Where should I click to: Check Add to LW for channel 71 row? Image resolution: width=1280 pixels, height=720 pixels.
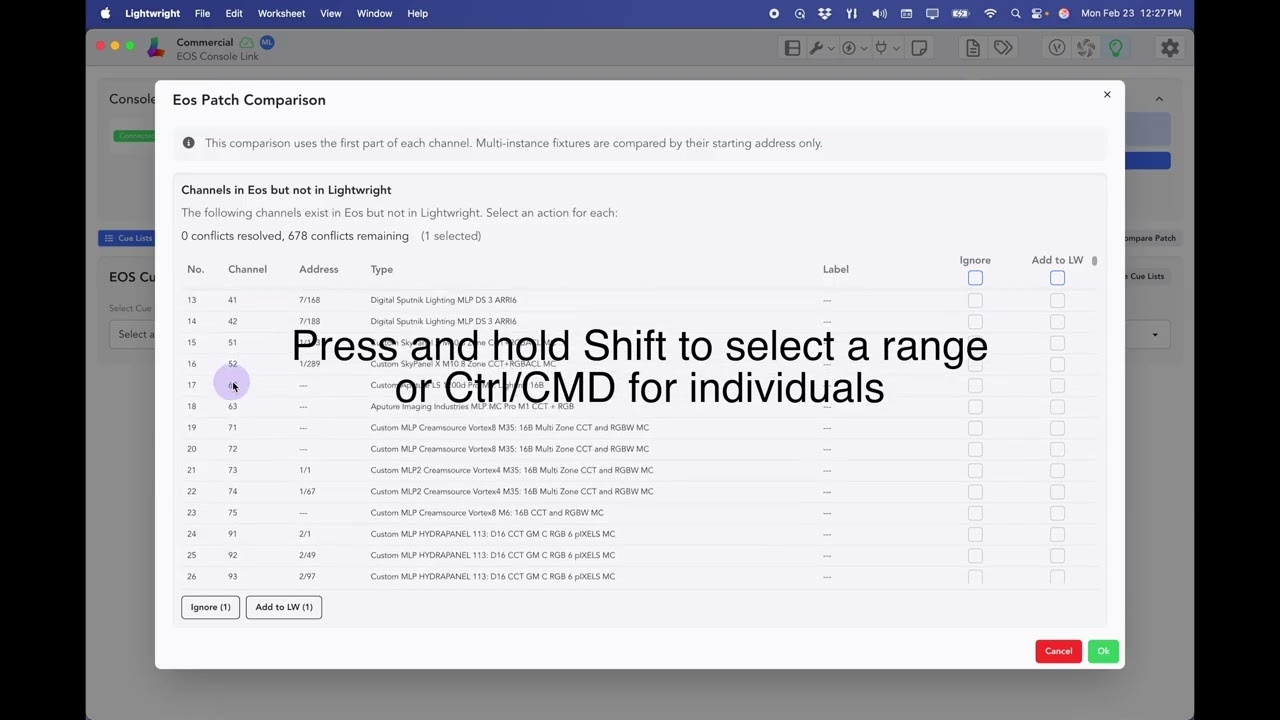pyautogui.click(x=1057, y=428)
